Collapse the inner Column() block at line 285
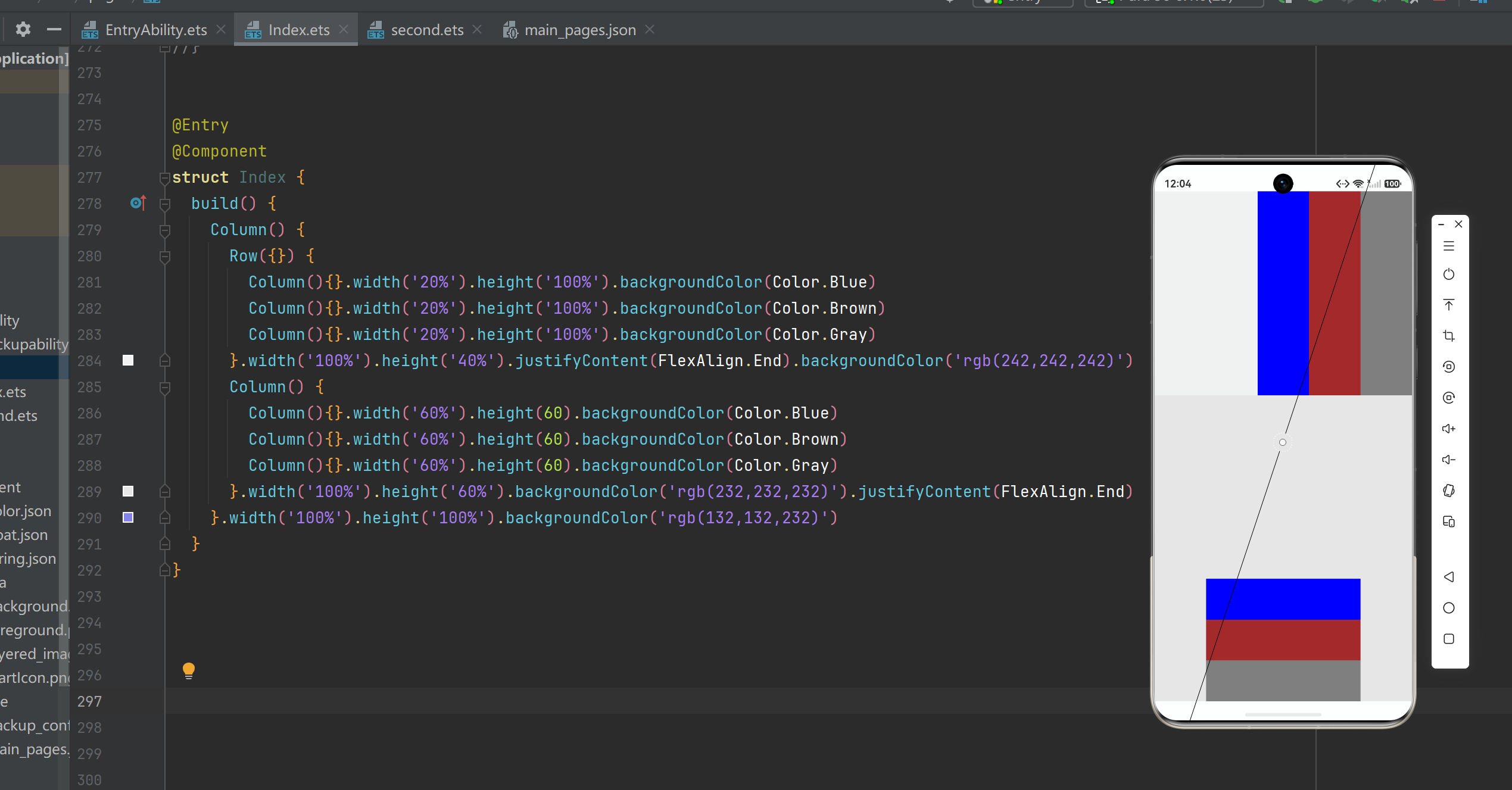Screen dimensions: 1512x790 (165, 387)
